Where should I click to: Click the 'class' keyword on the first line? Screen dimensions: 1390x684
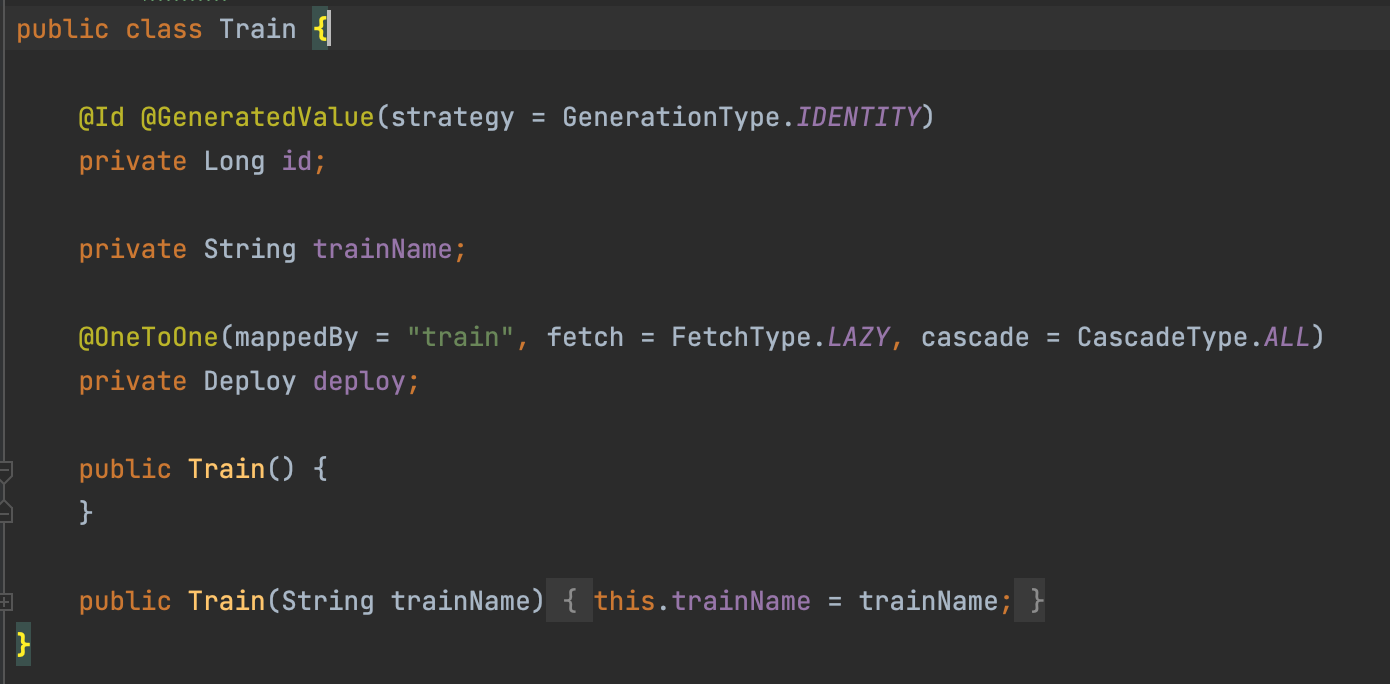tap(164, 29)
